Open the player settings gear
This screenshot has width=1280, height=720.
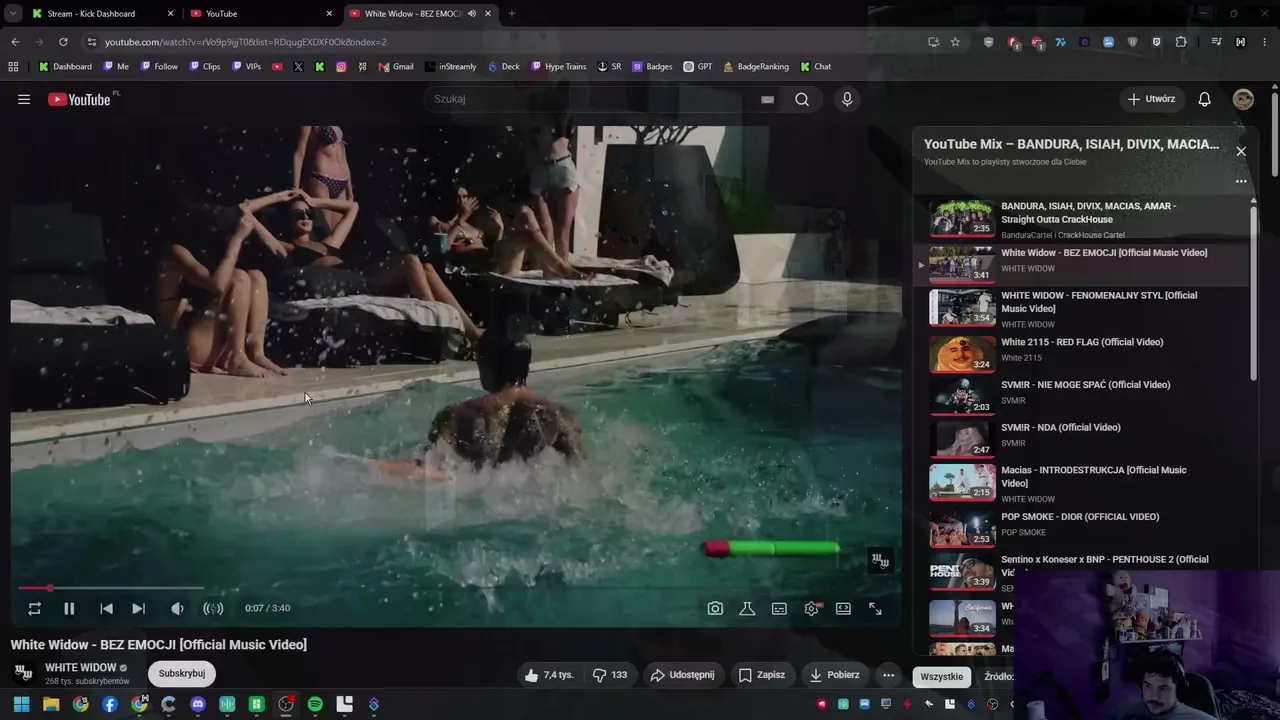pos(812,608)
